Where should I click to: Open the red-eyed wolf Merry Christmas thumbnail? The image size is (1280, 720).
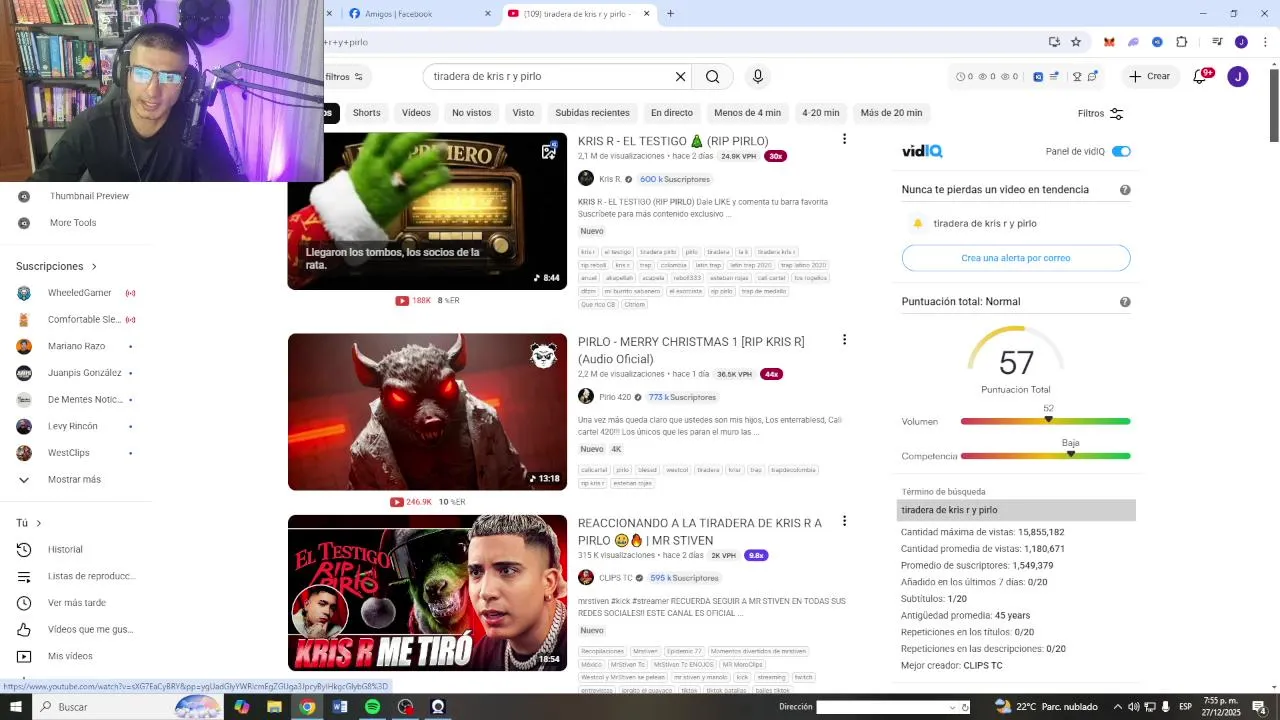[427, 412]
